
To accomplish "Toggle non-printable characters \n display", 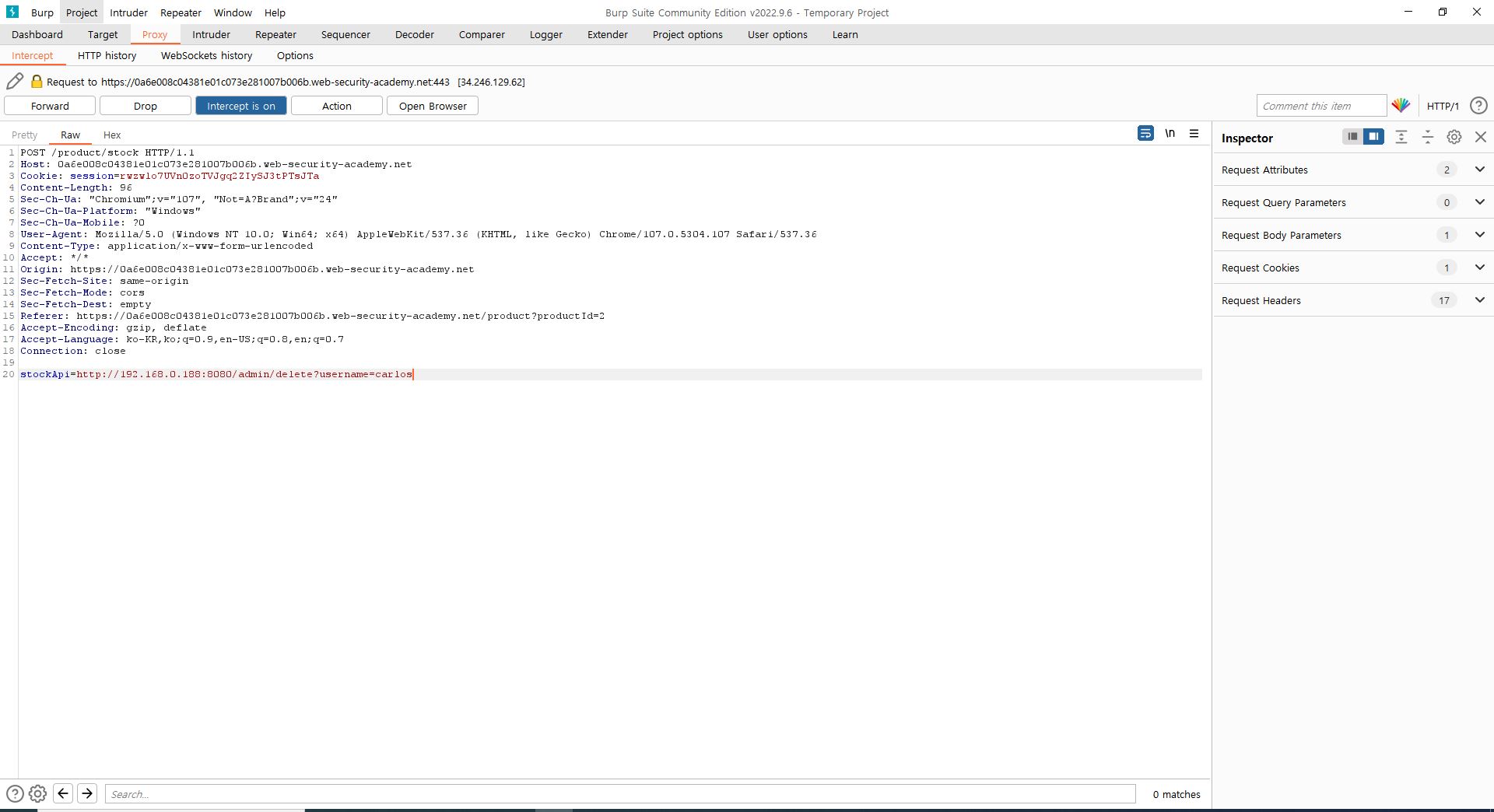I will 1170,134.
